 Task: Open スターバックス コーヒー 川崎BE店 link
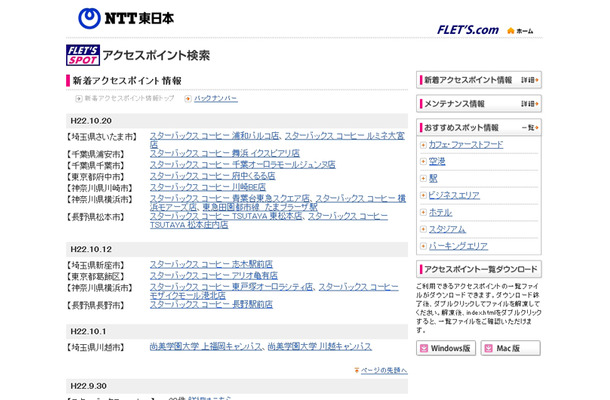coord(208,187)
